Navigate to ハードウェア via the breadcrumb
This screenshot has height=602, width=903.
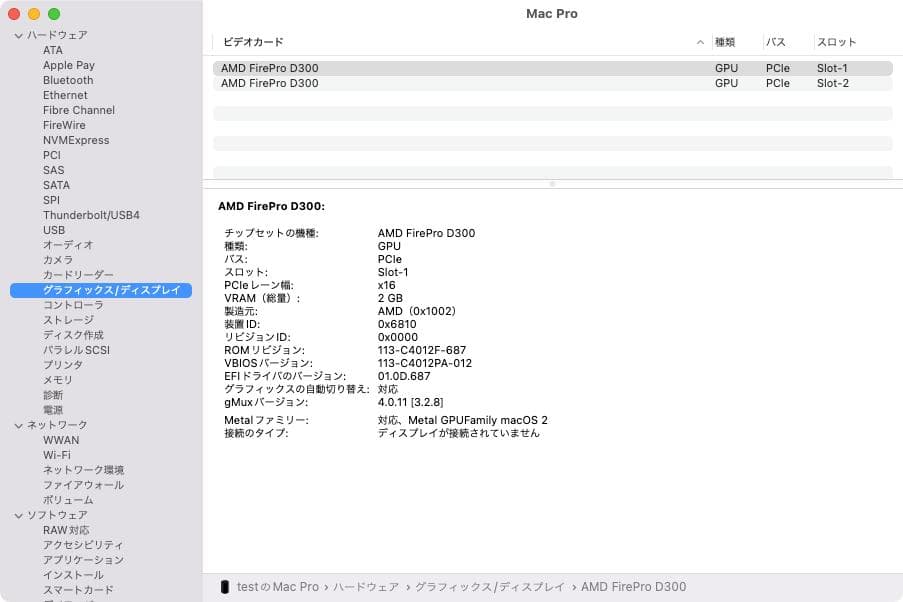click(367, 587)
